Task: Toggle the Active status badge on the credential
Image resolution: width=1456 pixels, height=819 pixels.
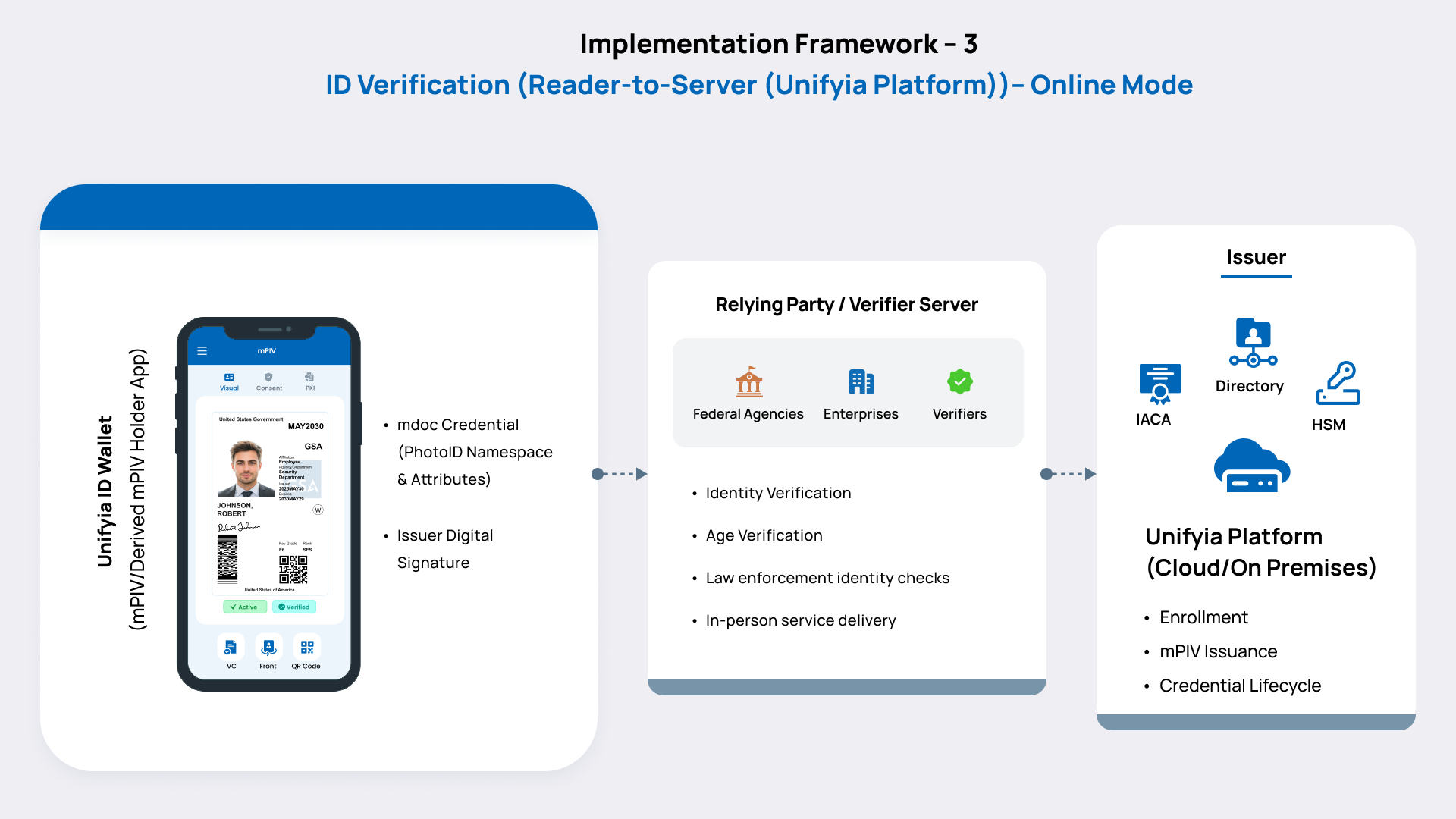Action: tap(244, 607)
